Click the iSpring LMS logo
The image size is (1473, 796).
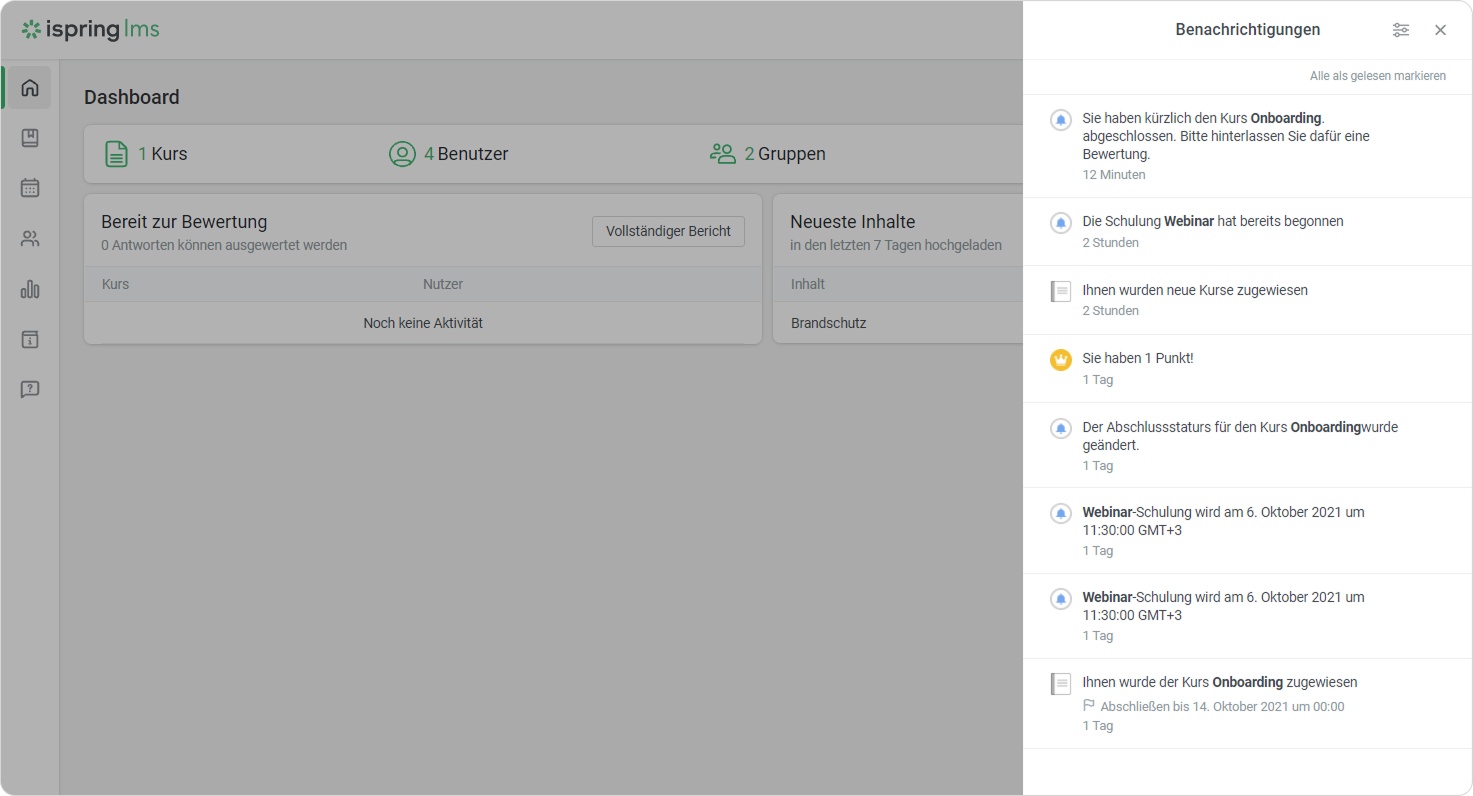(91, 30)
